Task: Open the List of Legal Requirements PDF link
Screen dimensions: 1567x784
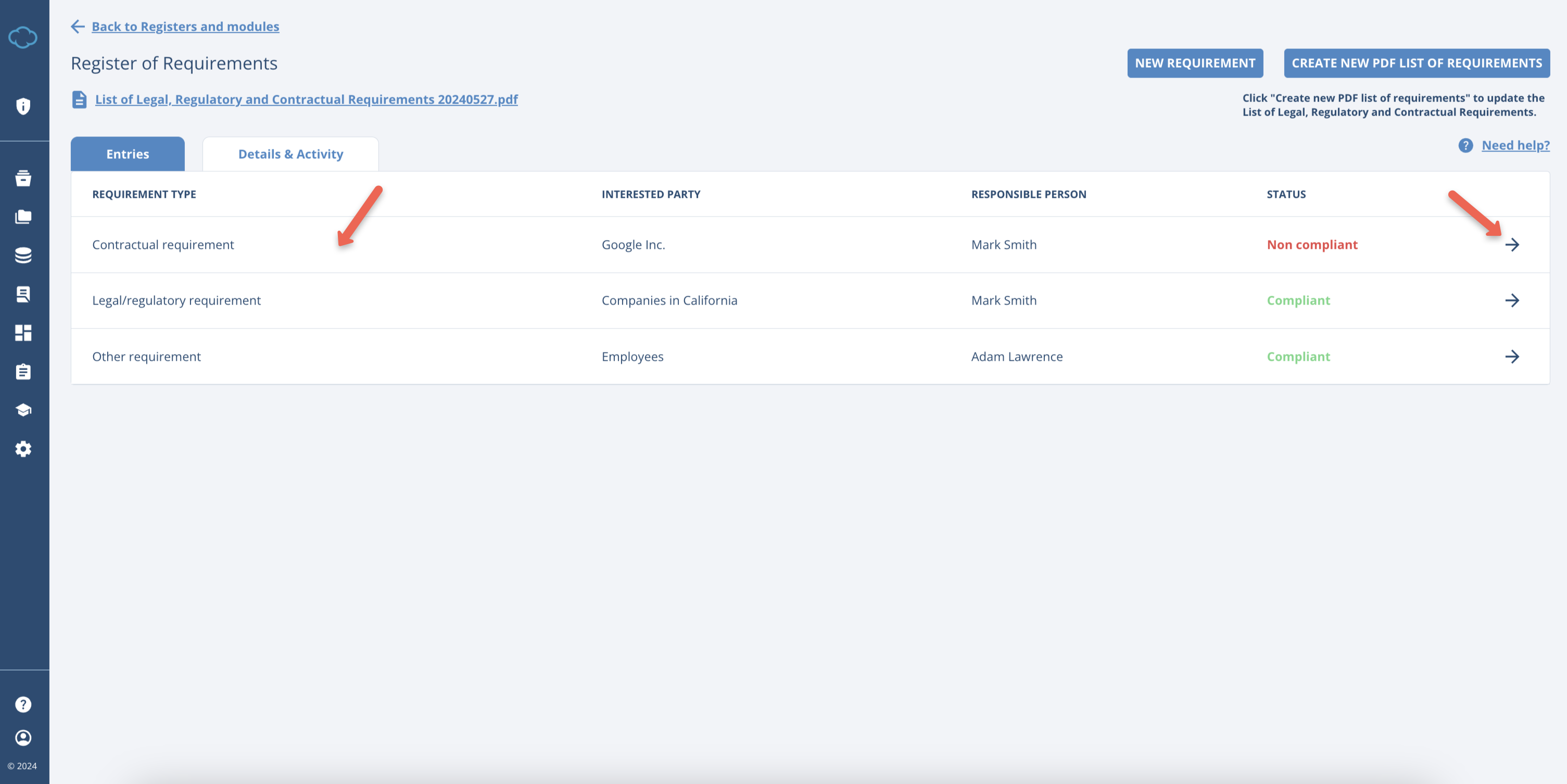Action: coord(306,99)
